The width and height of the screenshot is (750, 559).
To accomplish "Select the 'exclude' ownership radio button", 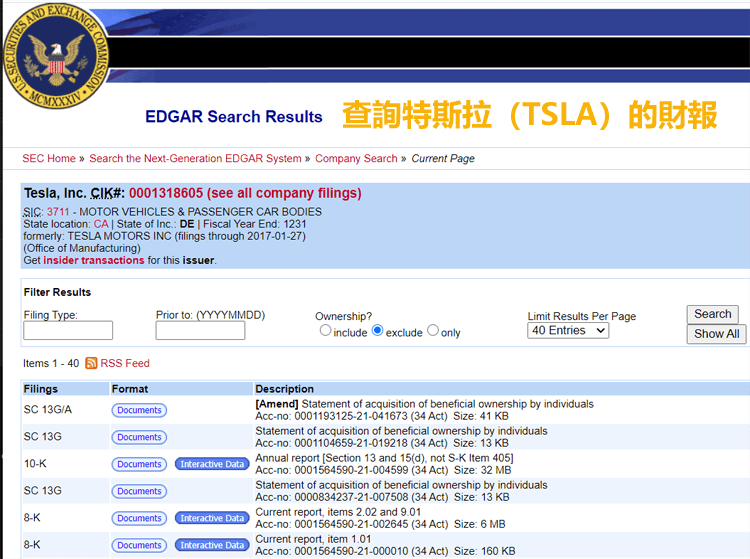I will [x=378, y=331].
